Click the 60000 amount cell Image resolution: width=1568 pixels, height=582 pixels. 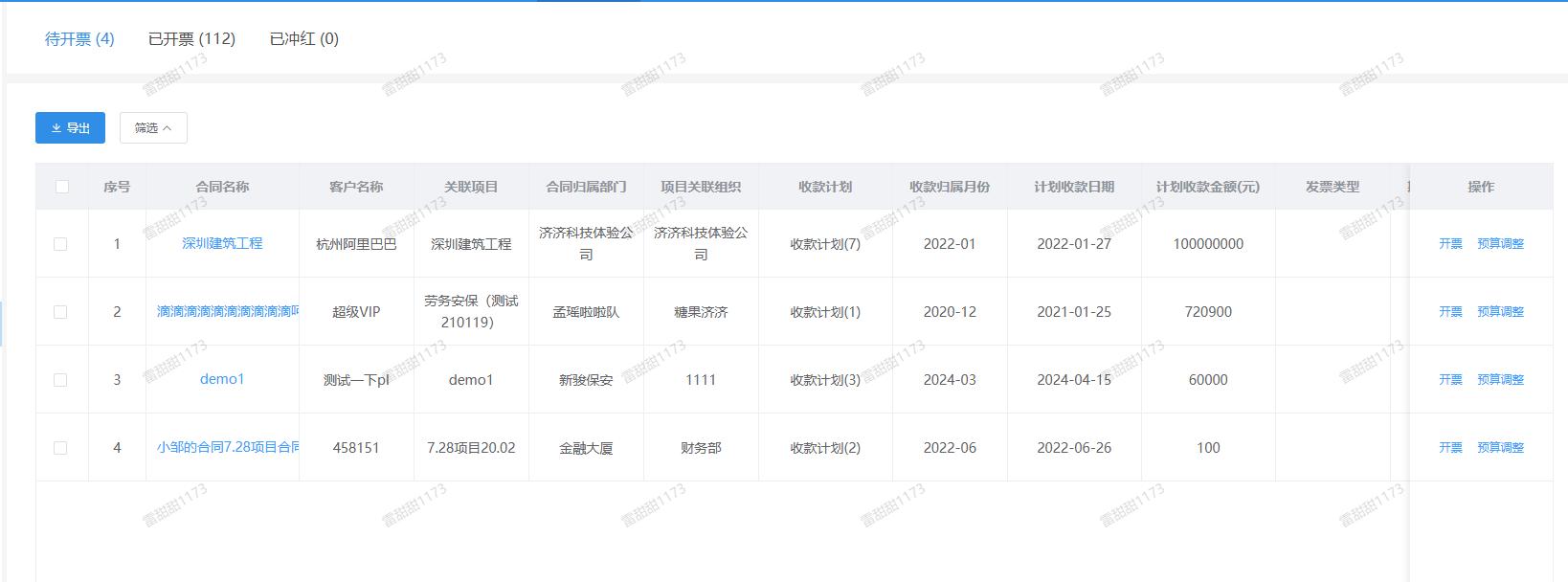1208,380
